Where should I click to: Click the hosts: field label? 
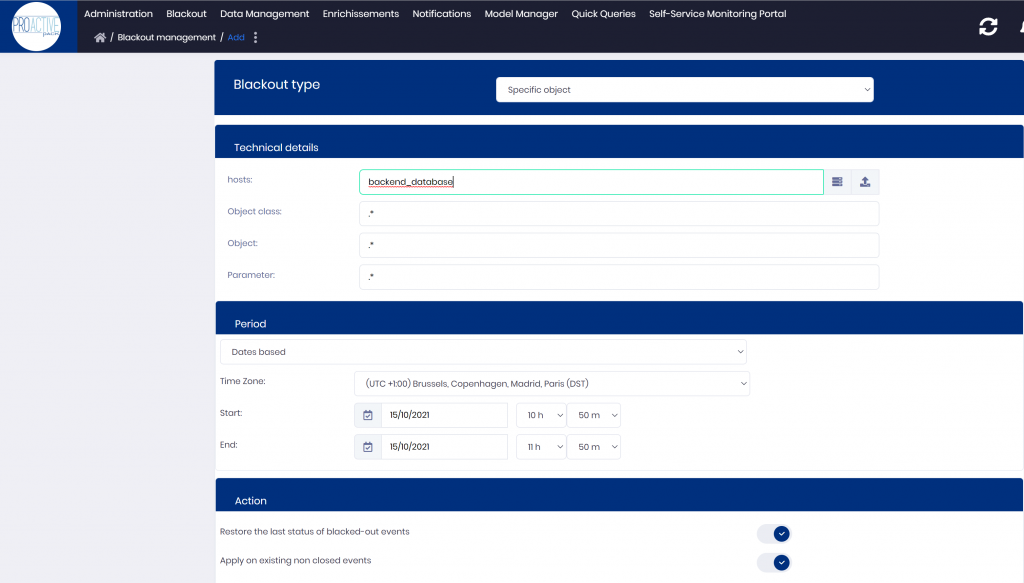coord(240,180)
